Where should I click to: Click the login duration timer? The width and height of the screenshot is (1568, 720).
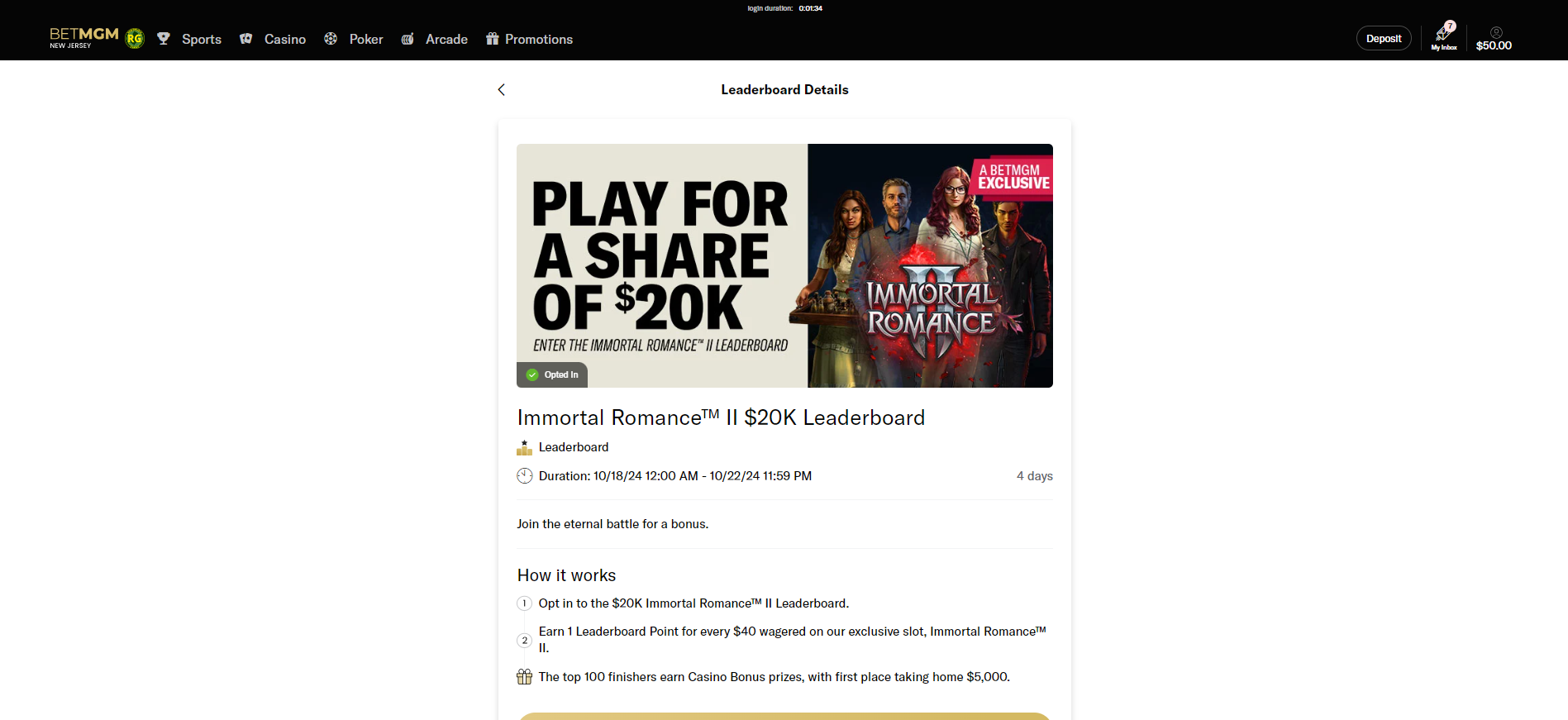click(784, 8)
